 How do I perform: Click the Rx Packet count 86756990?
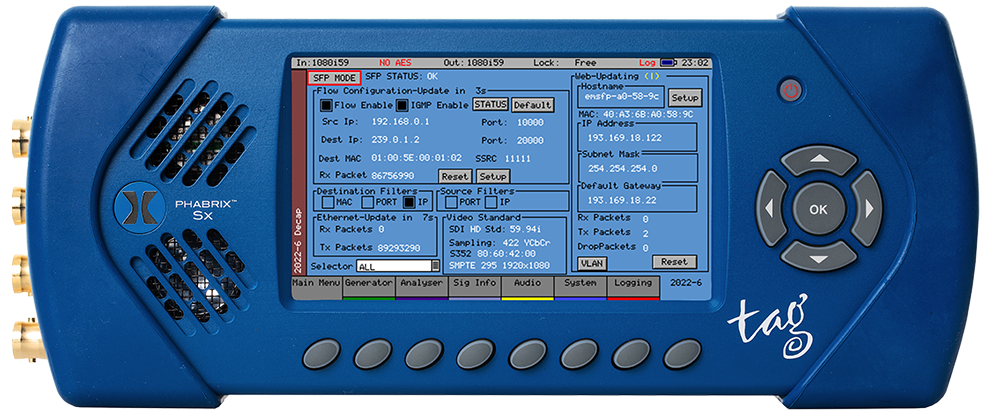click(x=392, y=175)
